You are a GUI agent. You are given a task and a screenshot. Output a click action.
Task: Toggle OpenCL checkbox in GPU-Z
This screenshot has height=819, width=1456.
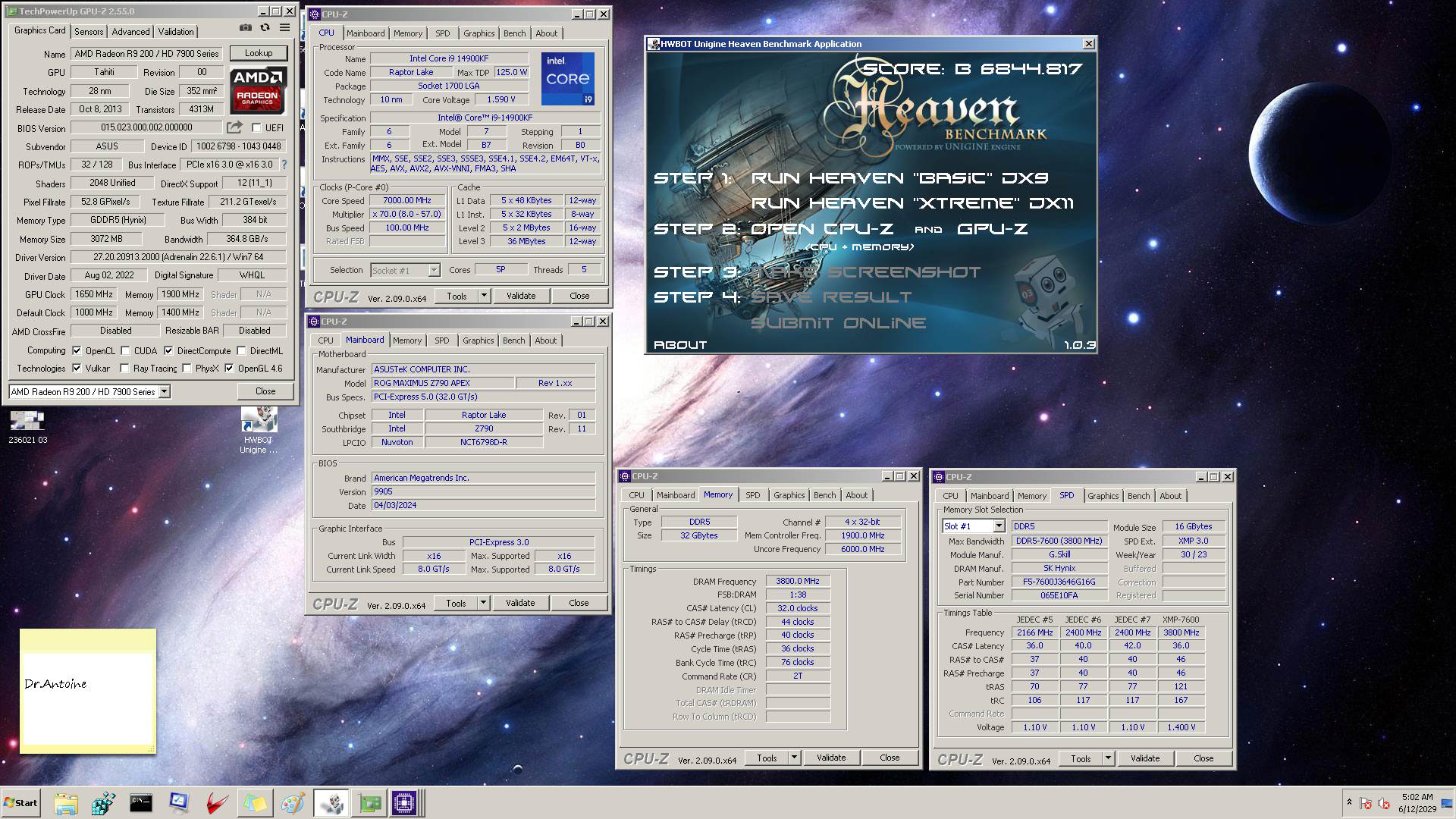point(77,350)
